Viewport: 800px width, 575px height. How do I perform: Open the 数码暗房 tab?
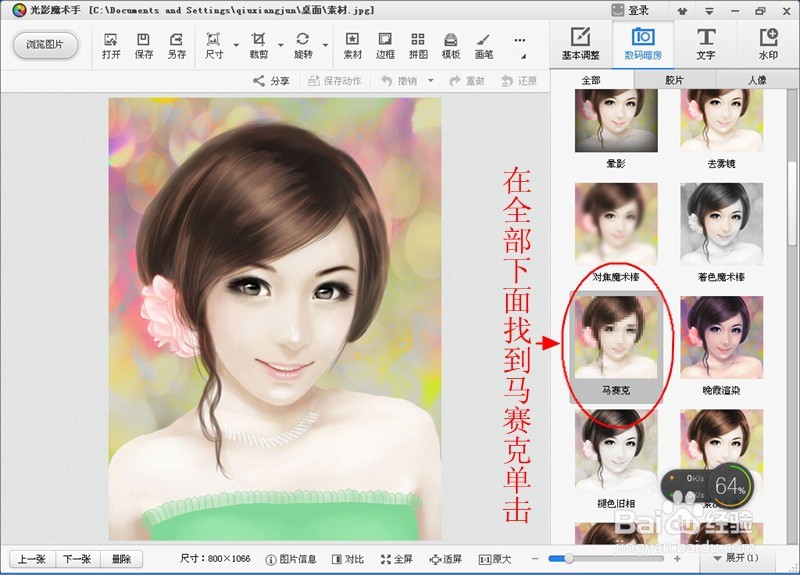click(x=643, y=44)
